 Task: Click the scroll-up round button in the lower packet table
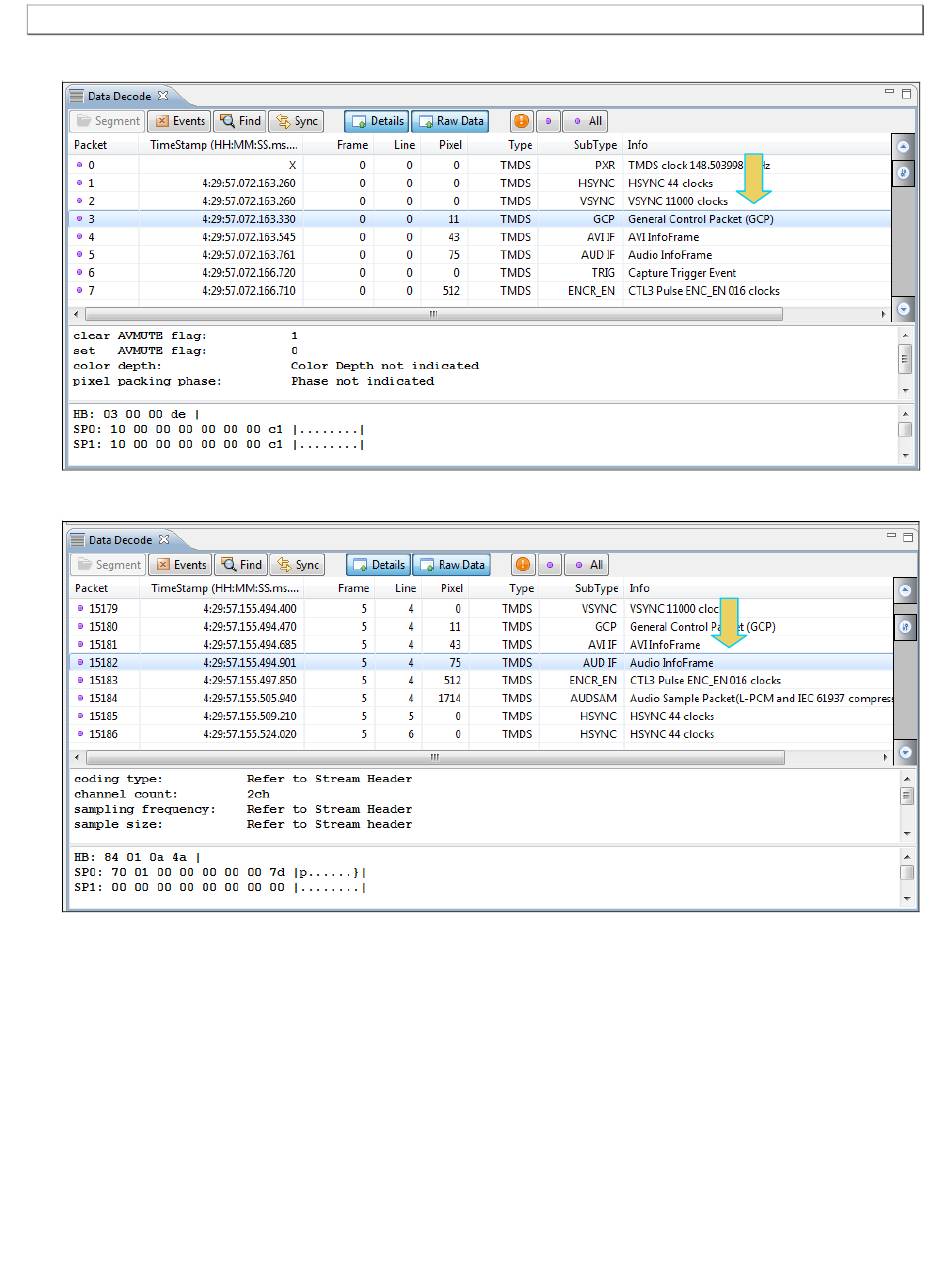point(906,590)
